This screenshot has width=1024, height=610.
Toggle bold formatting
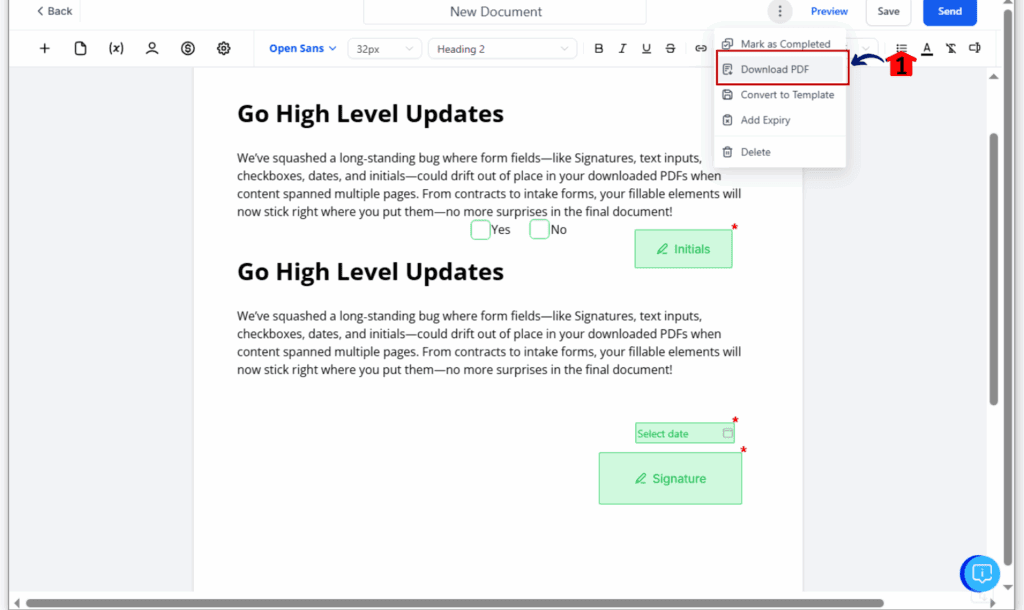click(x=598, y=48)
